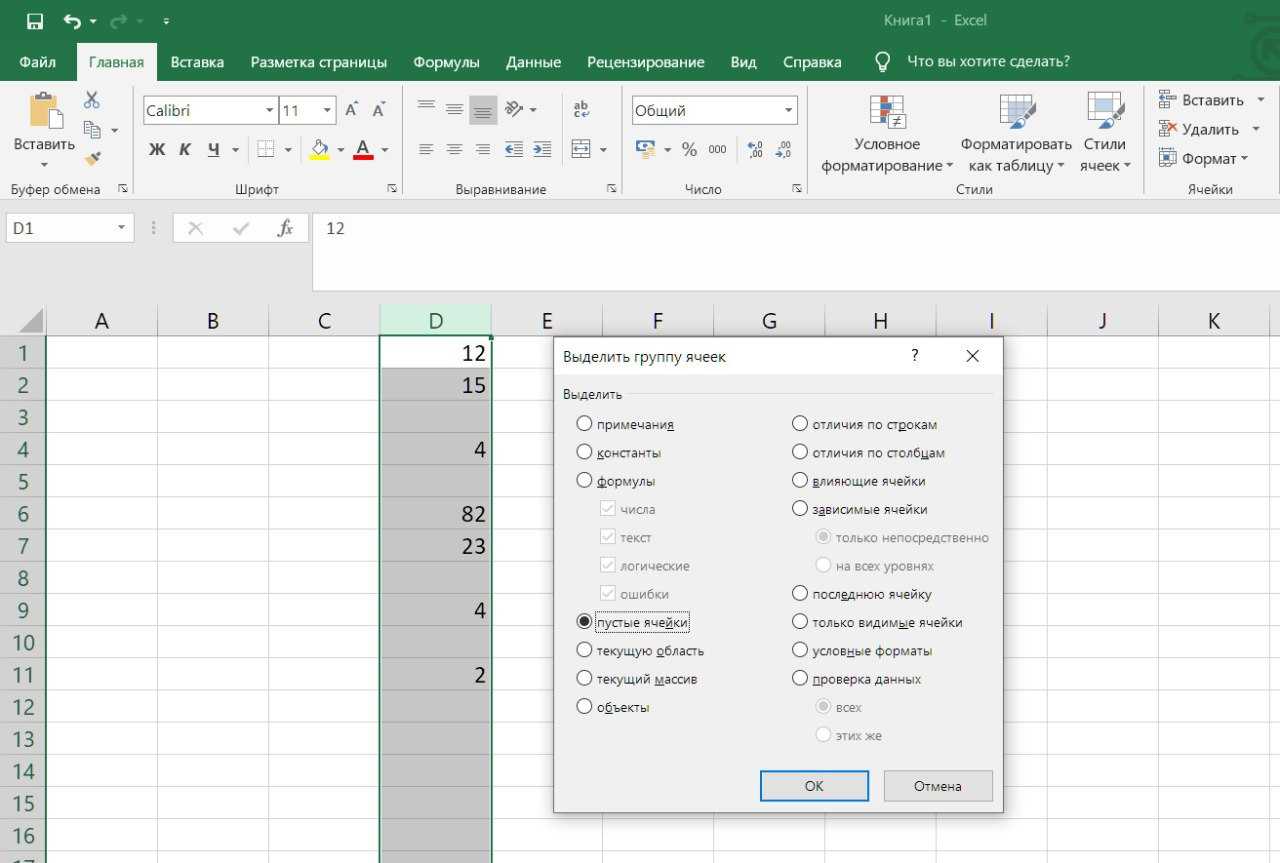Image resolution: width=1280 pixels, height=863 pixels.
Task: Switch to the Рецензирование tab
Action: tap(646, 62)
